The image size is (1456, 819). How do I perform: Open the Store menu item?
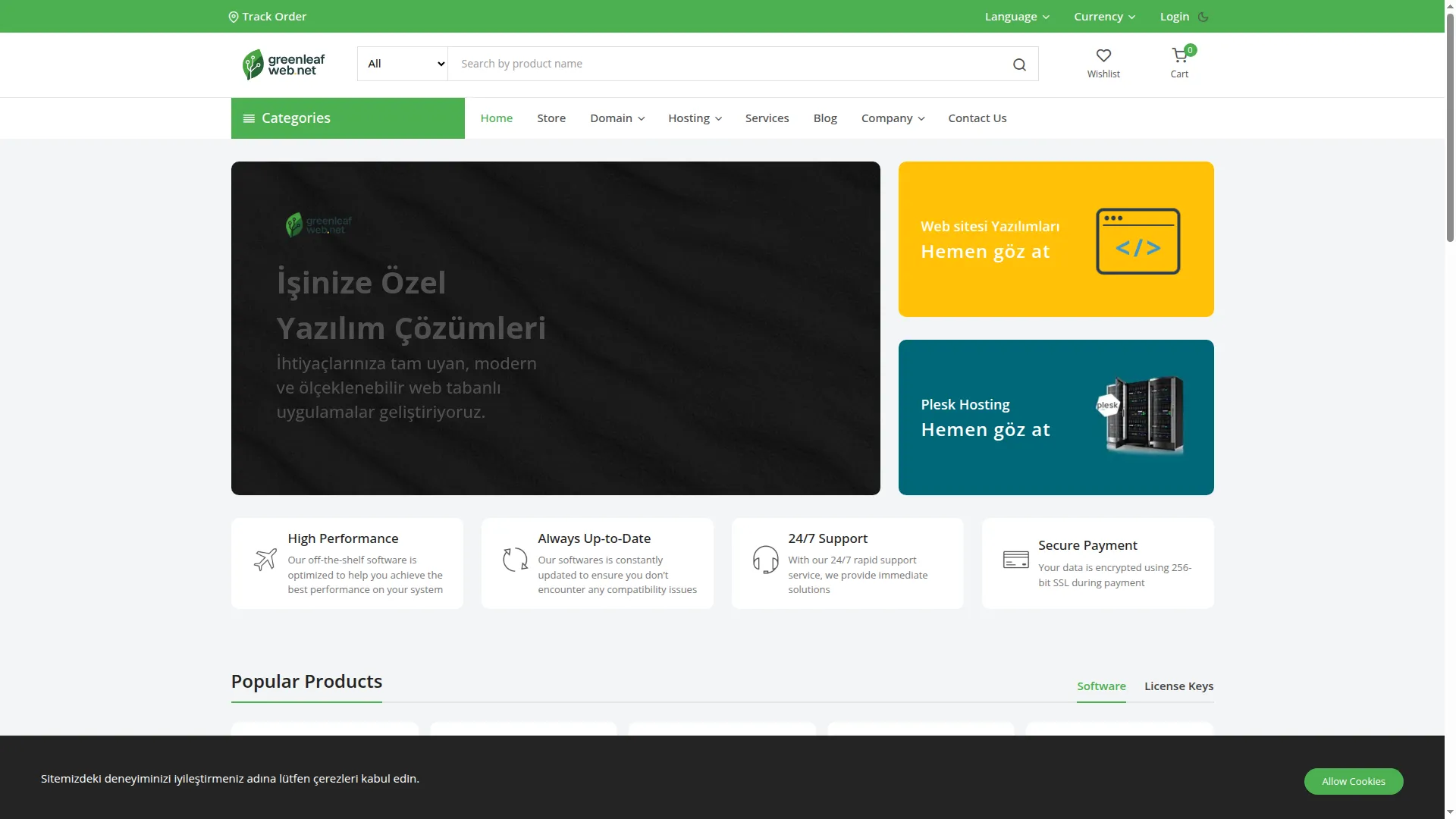pyautogui.click(x=551, y=118)
